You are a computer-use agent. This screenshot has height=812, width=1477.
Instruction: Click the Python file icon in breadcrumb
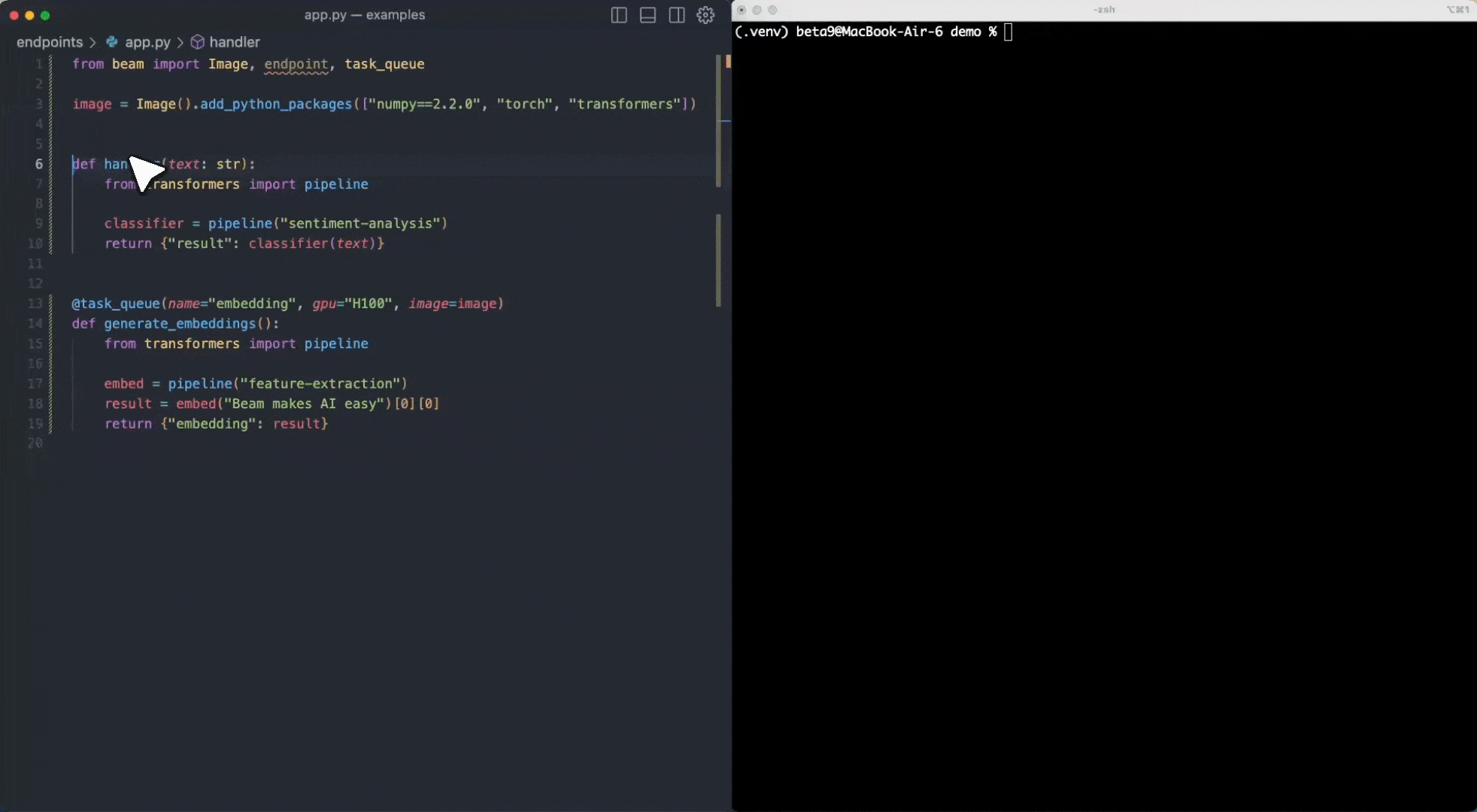pos(112,42)
